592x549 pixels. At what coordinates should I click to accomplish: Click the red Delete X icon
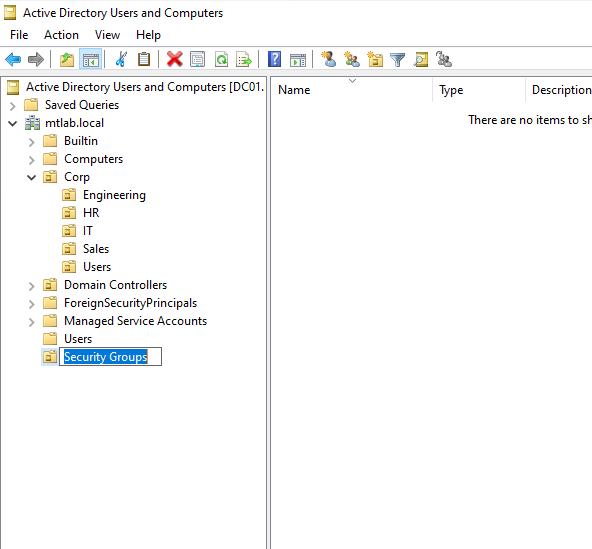pos(174,59)
